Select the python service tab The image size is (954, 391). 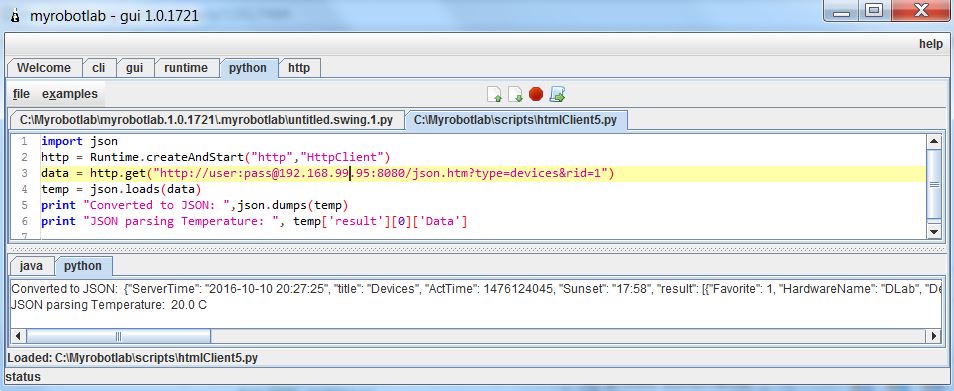click(x=248, y=67)
